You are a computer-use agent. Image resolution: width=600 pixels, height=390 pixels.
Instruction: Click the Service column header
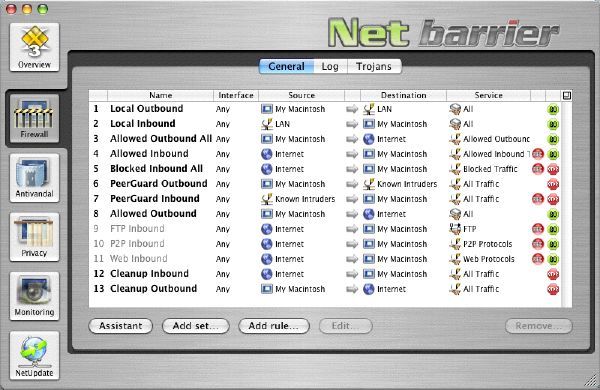(488, 95)
